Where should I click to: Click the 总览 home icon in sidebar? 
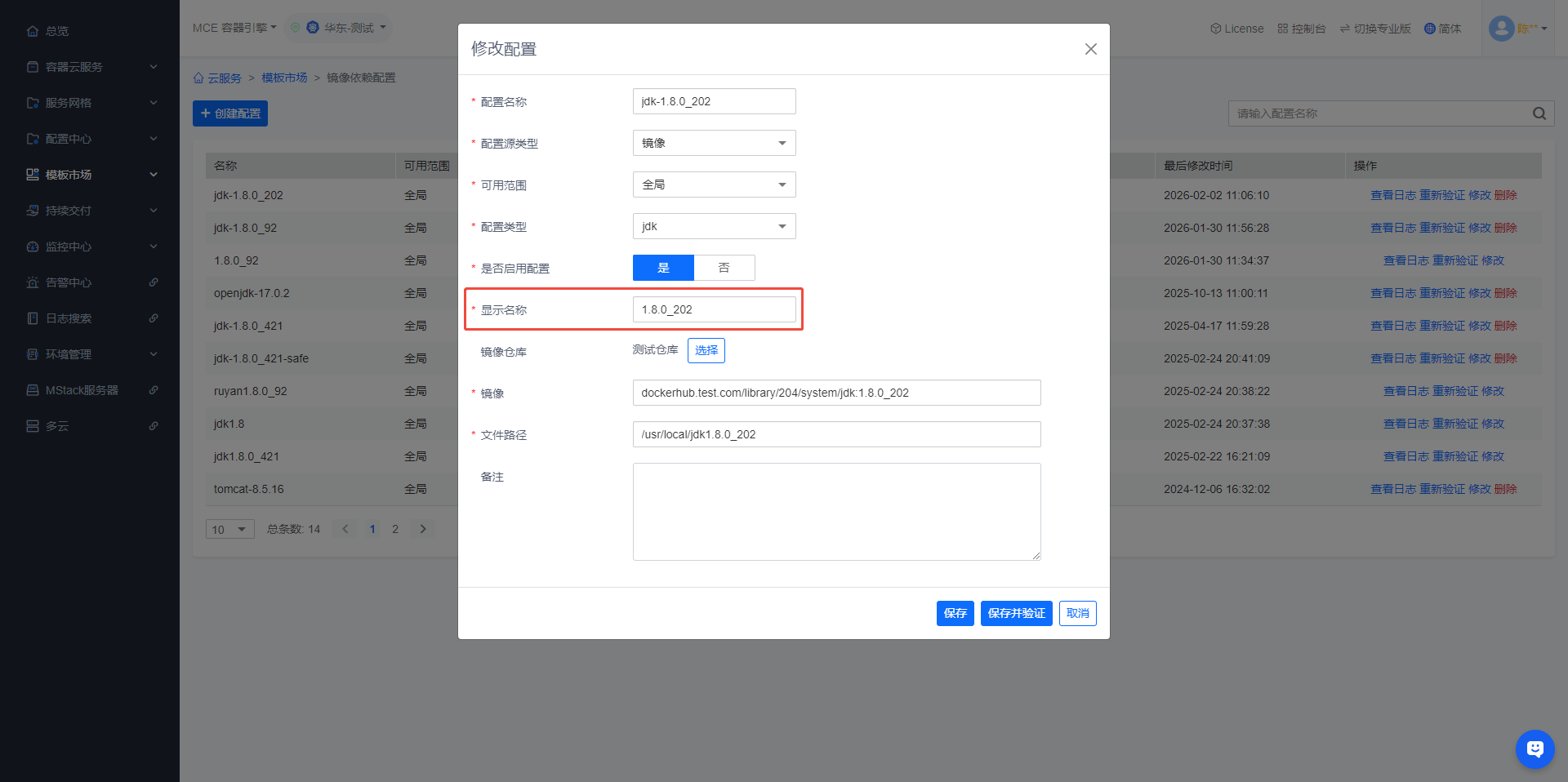(33, 31)
